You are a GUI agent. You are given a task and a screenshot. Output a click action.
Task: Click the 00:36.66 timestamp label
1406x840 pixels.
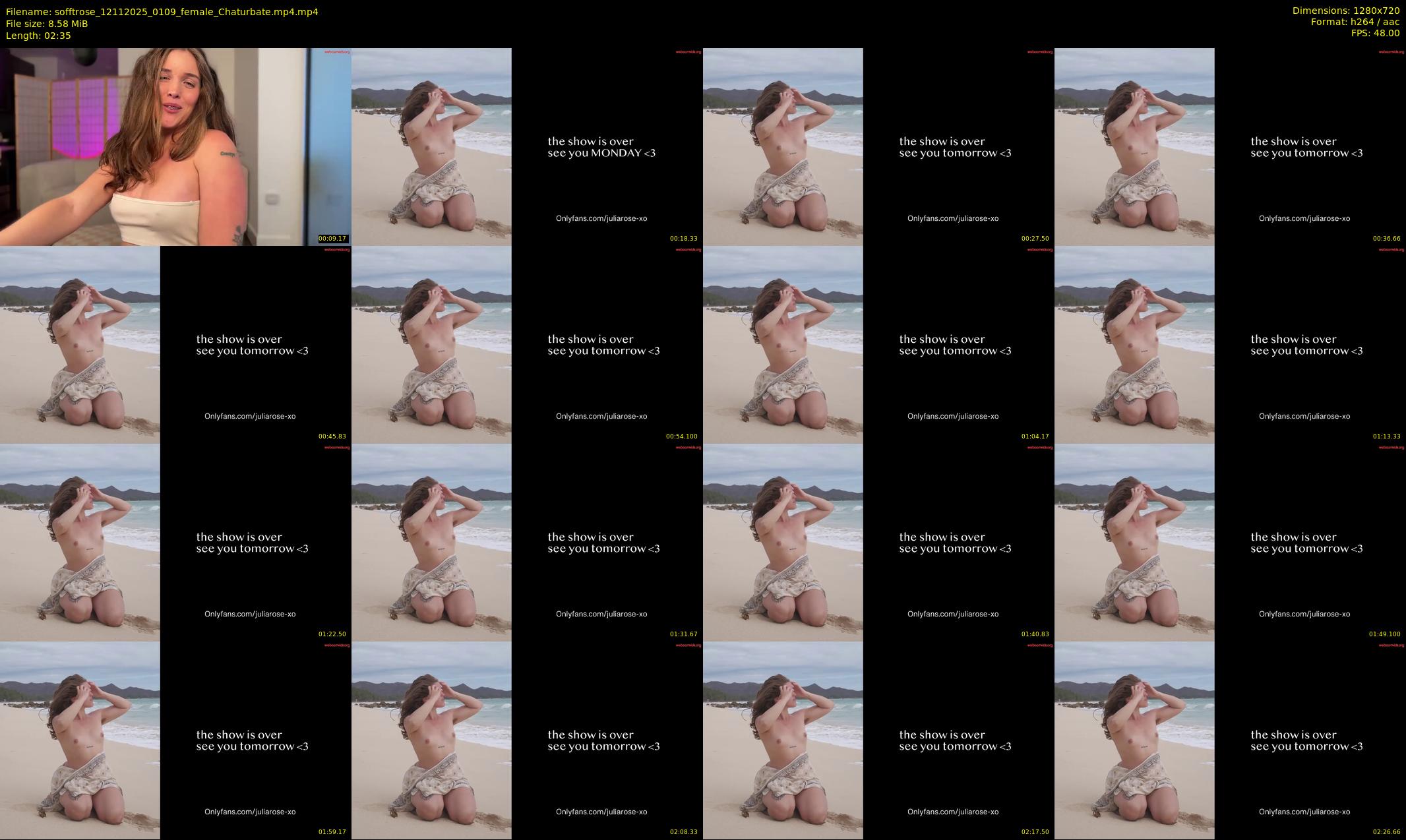[1386, 239]
